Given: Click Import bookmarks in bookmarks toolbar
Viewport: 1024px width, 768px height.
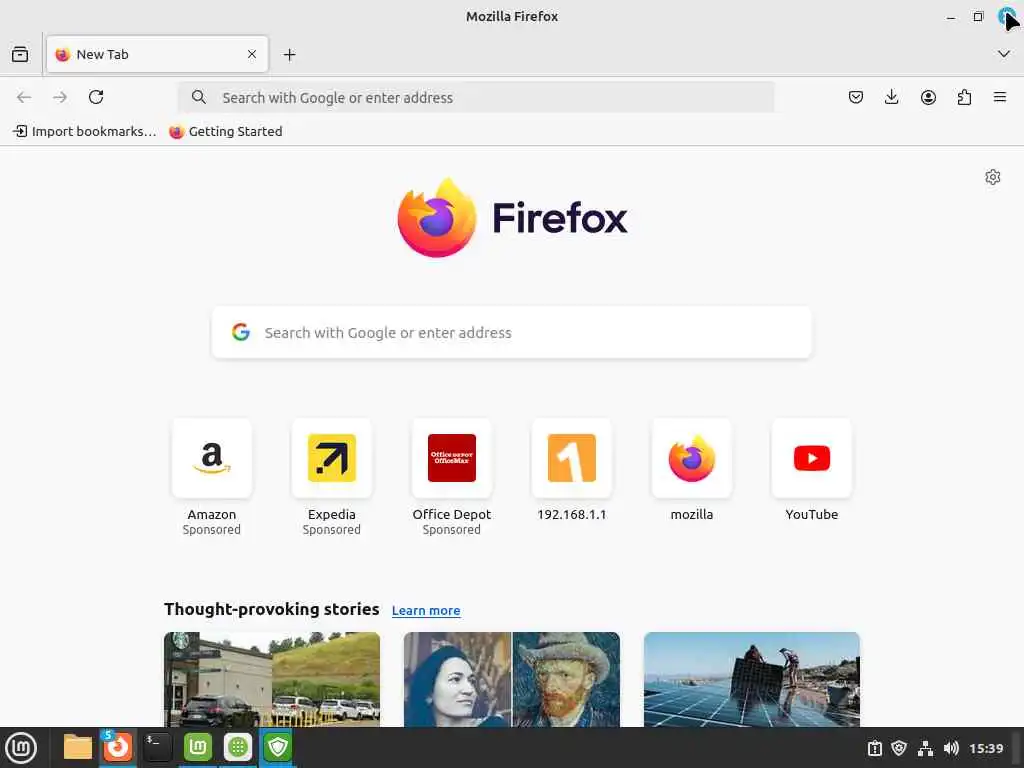Looking at the screenshot, I should [85, 131].
